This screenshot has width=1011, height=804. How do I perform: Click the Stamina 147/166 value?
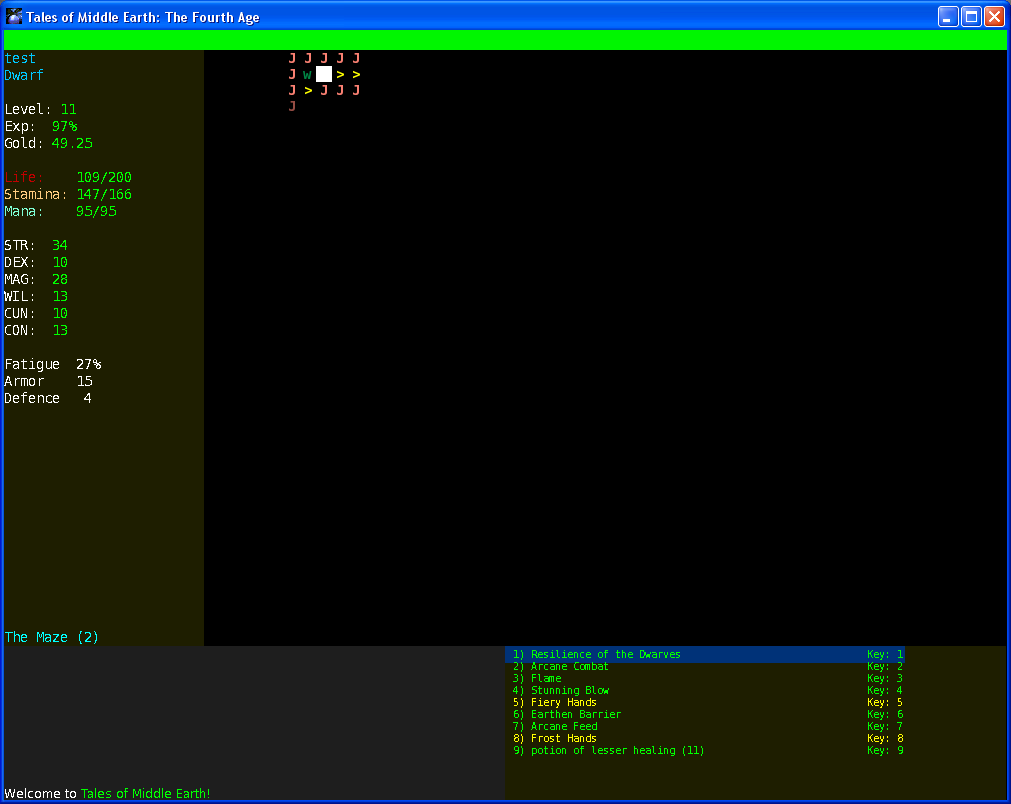(104, 194)
